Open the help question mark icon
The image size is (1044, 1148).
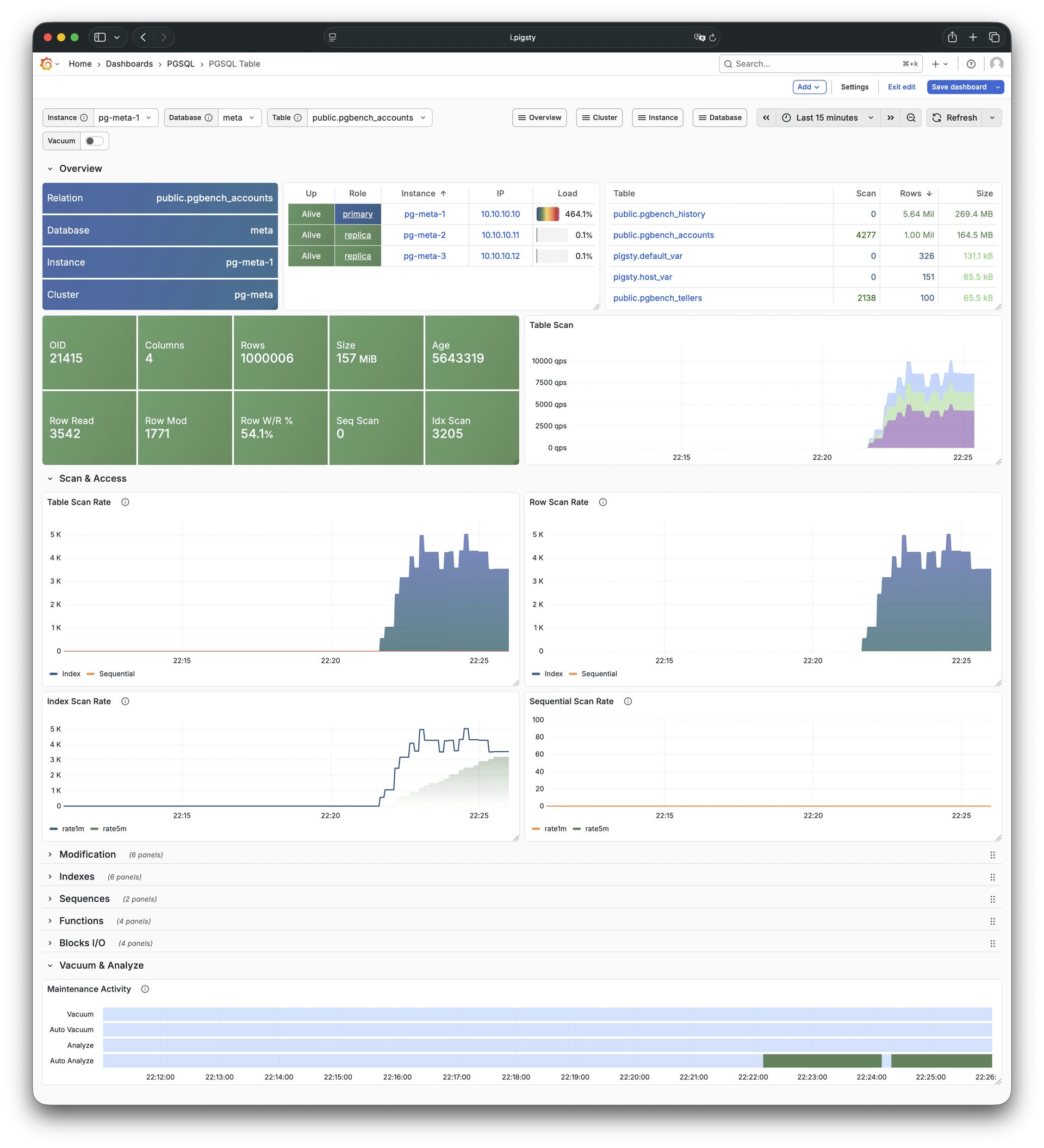[971, 64]
